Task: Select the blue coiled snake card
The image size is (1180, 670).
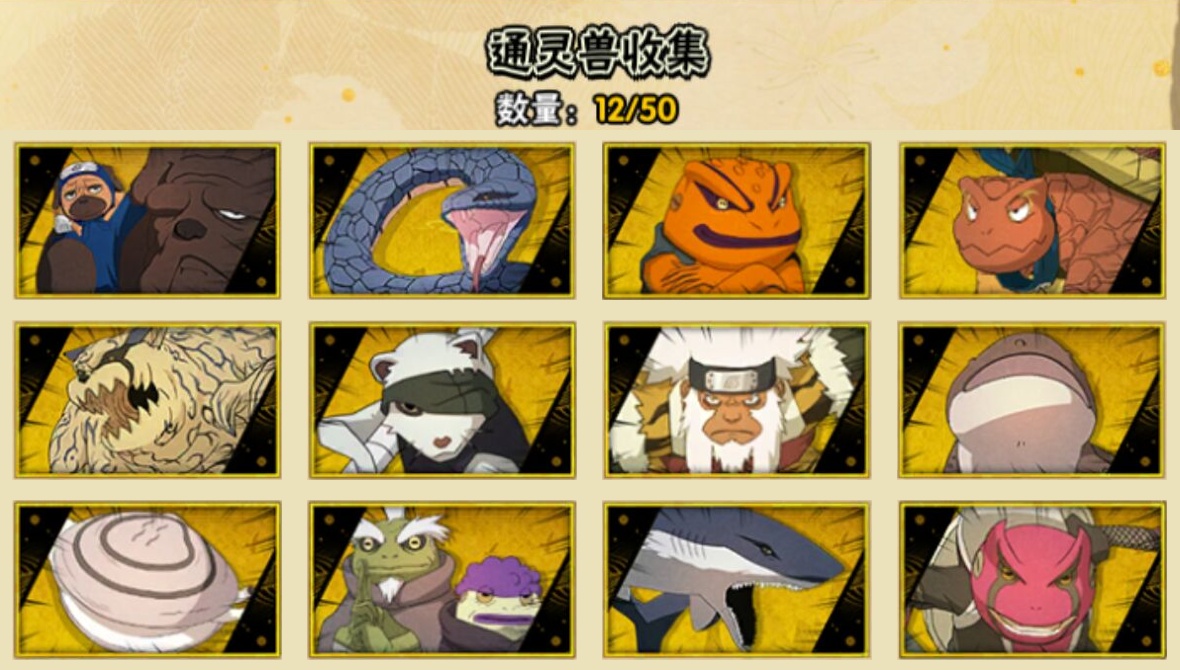Action: click(x=442, y=221)
